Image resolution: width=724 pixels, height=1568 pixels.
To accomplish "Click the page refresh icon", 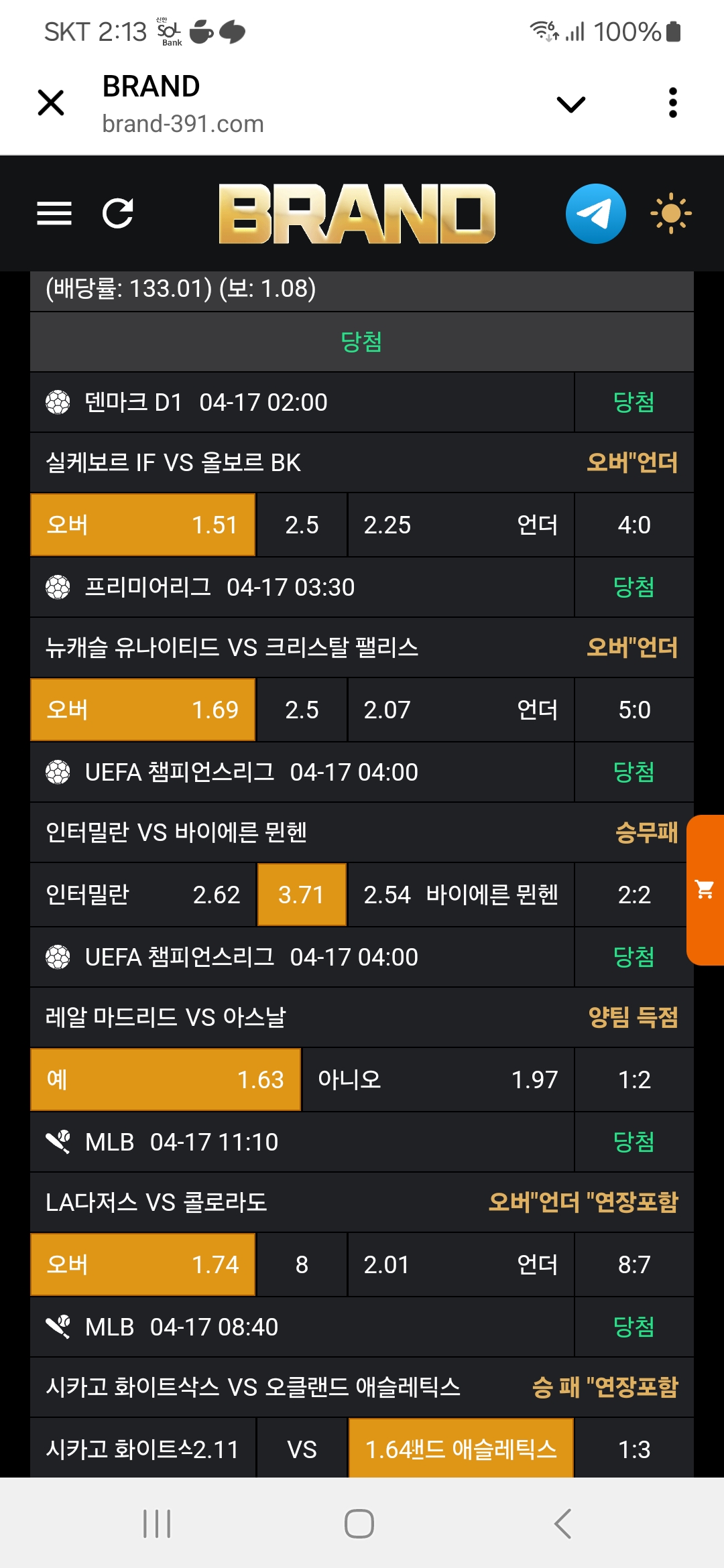I will coord(118,214).
